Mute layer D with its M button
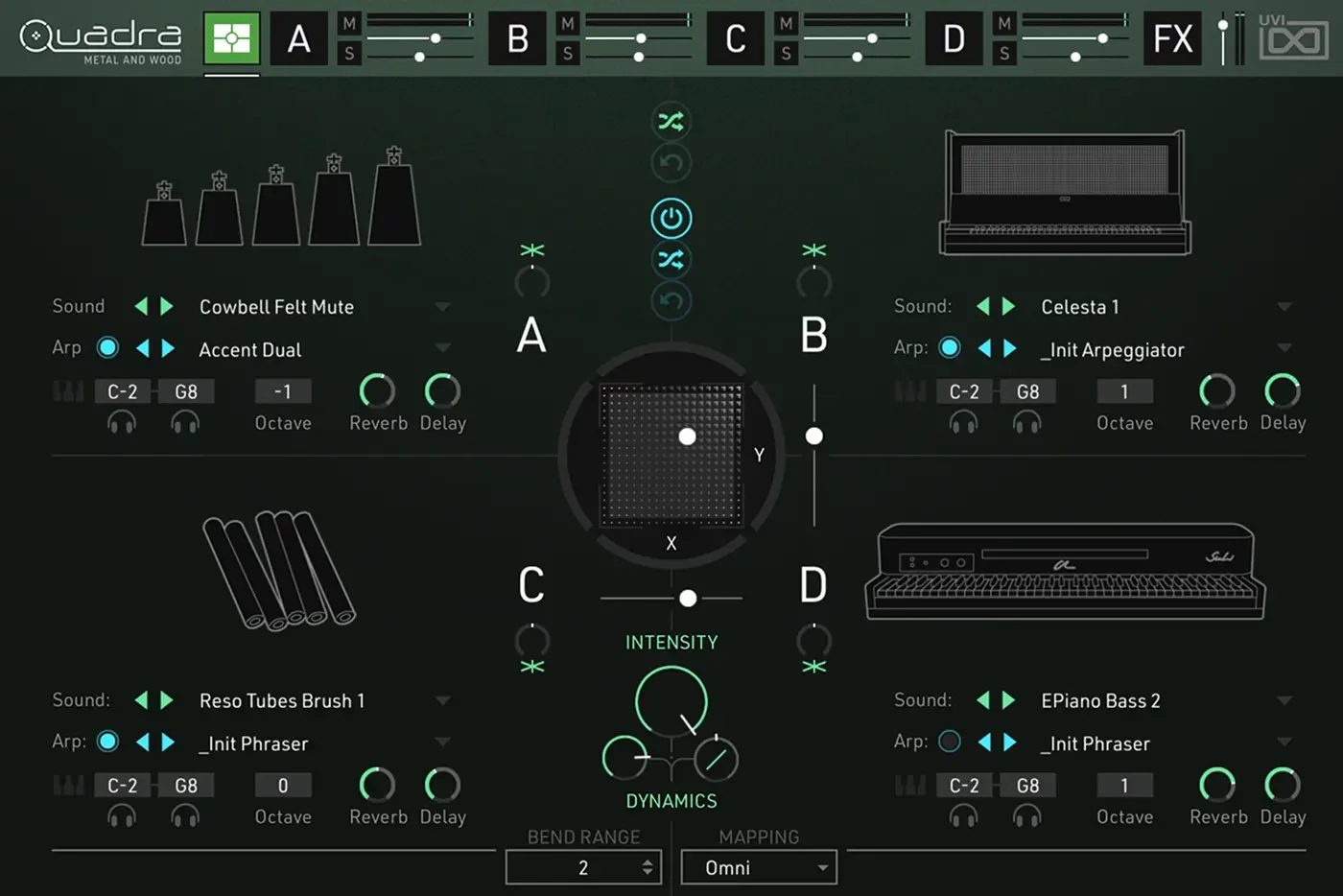The width and height of the screenshot is (1343, 896). coord(1004,23)
